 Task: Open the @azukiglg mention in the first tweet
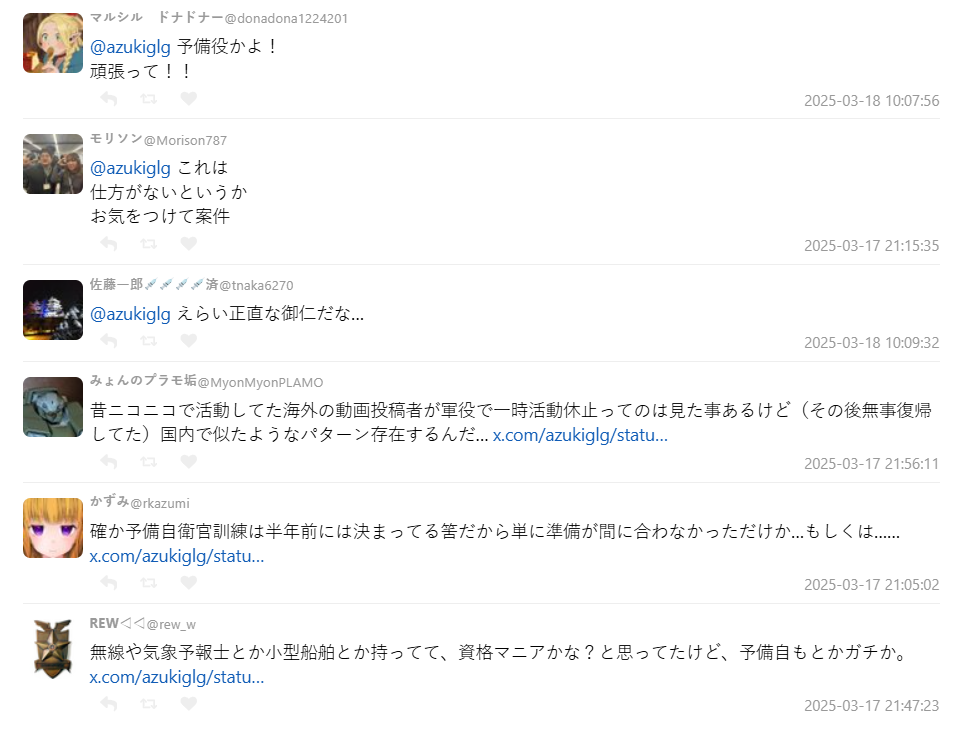(130, 47)
